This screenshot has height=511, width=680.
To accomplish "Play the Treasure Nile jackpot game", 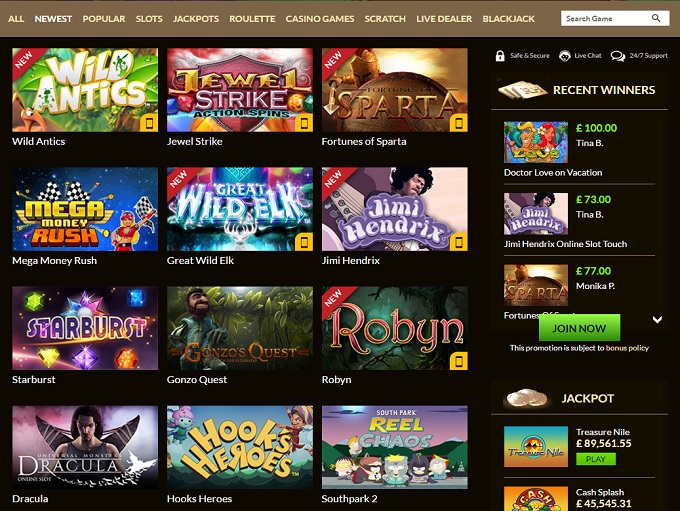I will (x=595, y=459).
